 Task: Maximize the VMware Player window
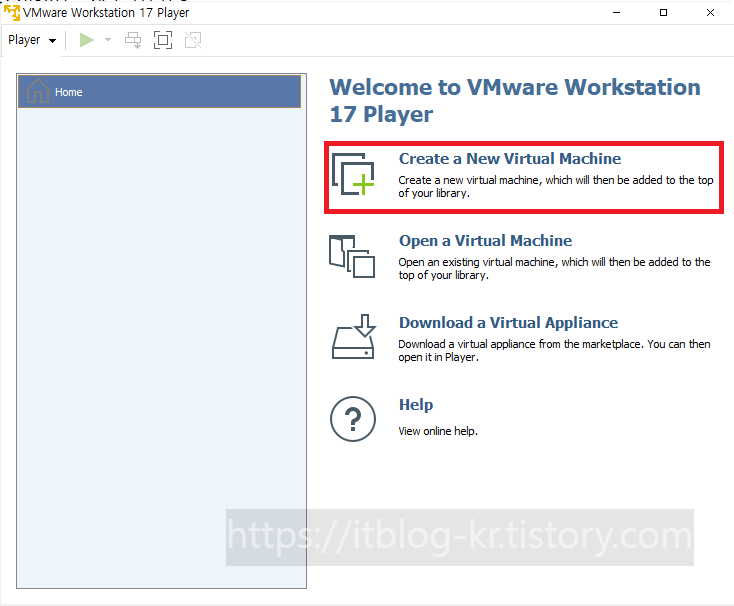[x=663, y=13]
